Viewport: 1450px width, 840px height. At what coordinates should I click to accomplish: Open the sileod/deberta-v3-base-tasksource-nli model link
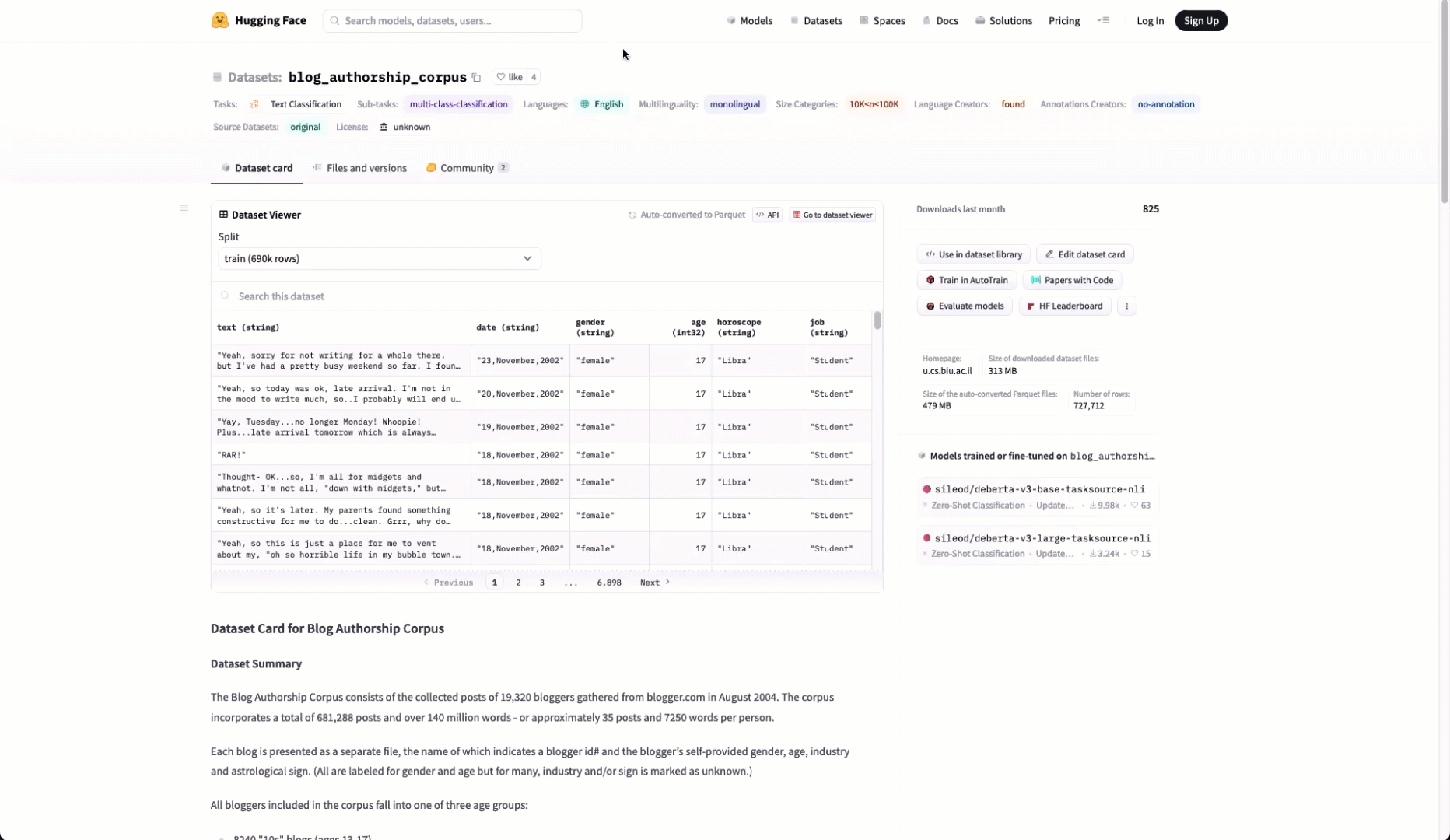tap(1039, 489)
